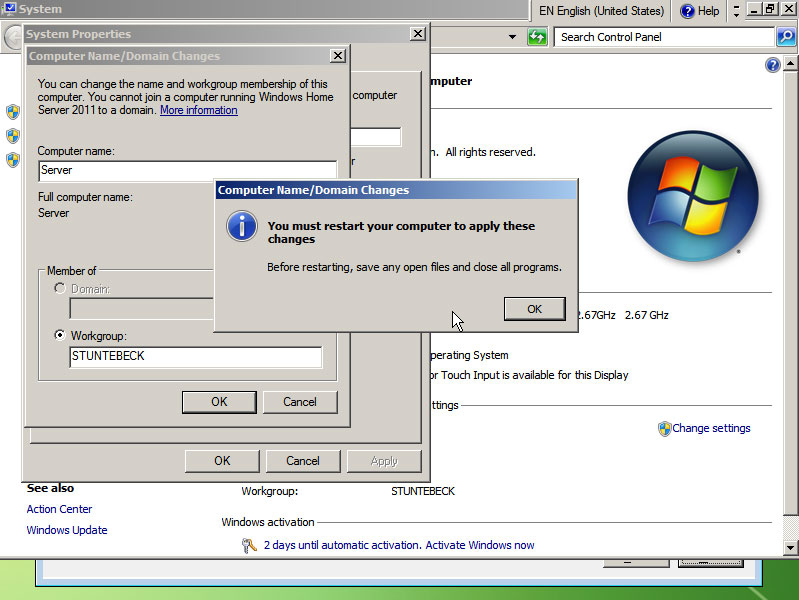Click the Computer name field containing Server

188,171
